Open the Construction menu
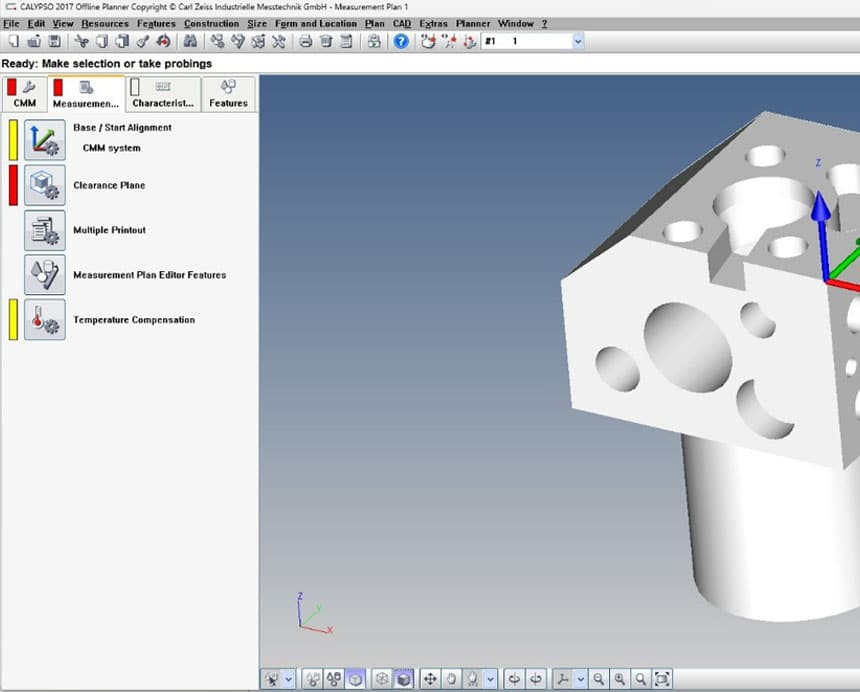860x692 pixels. tap(211, 23)
